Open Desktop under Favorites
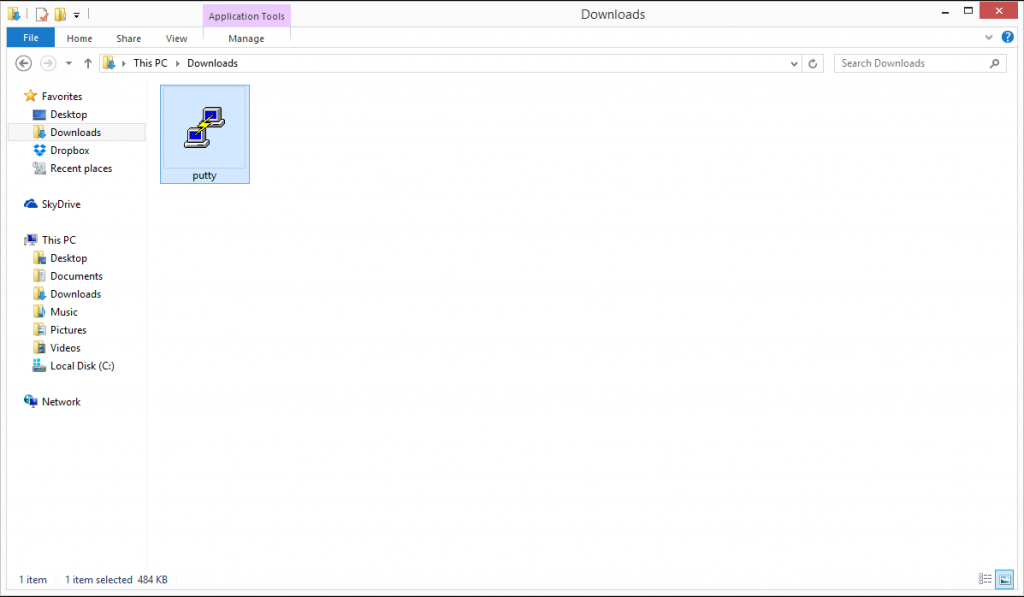This screenshot has height=597, width=1024. click(60, 114)
